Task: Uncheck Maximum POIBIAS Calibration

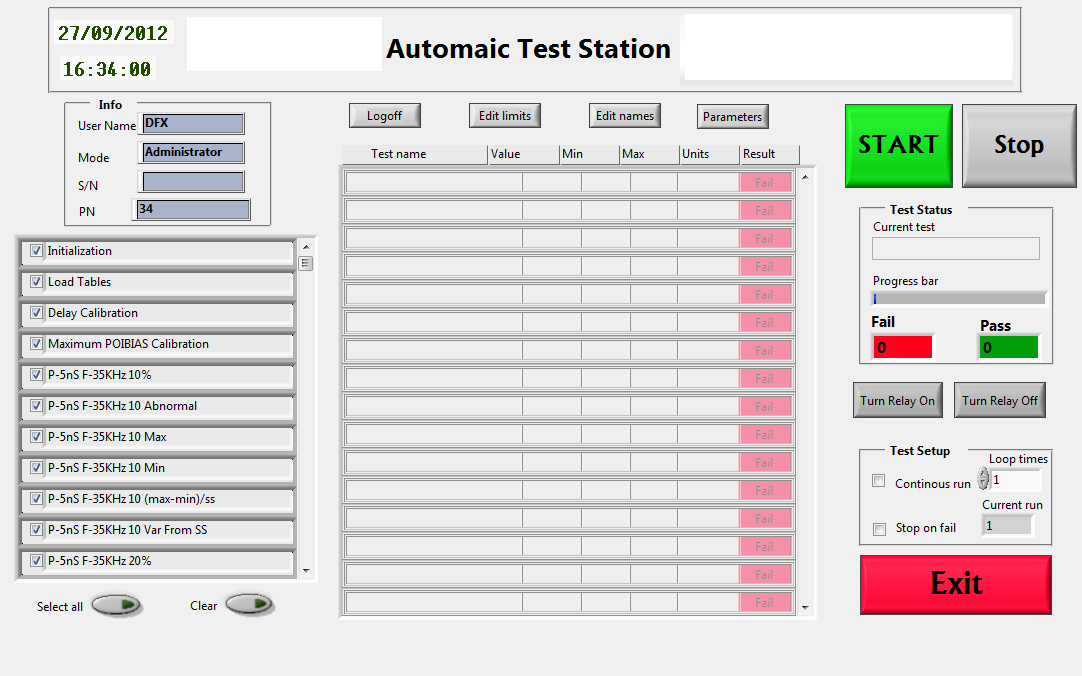Action: click(37, 344)
